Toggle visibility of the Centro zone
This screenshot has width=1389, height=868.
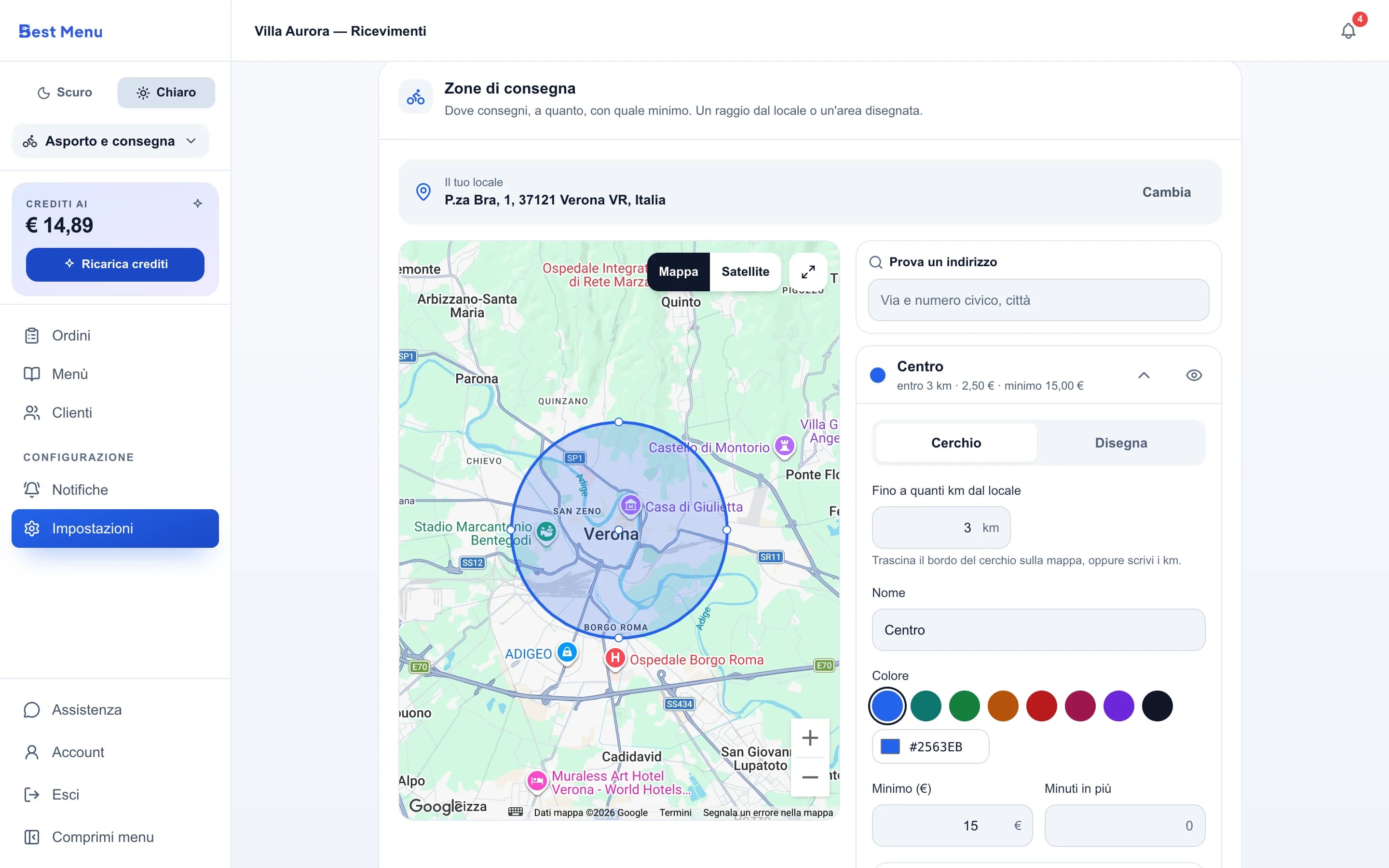click(1194, 375)
